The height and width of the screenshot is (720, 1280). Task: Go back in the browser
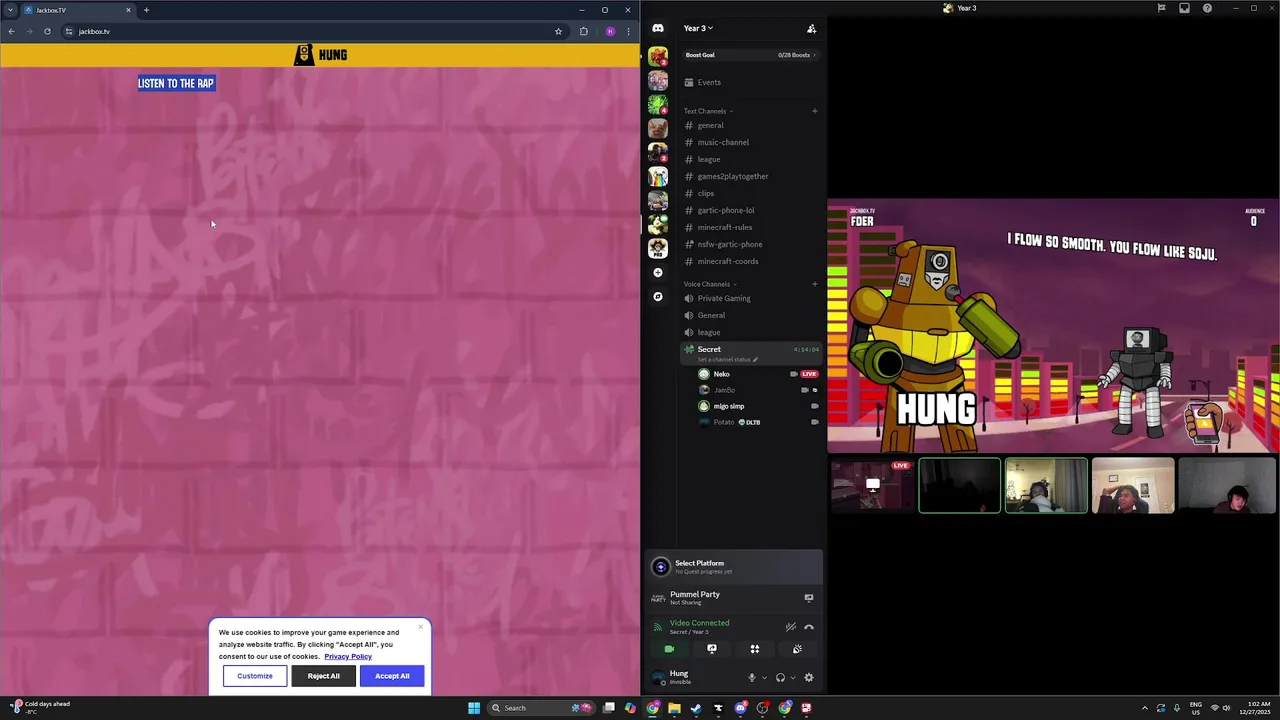coord(11,31)
